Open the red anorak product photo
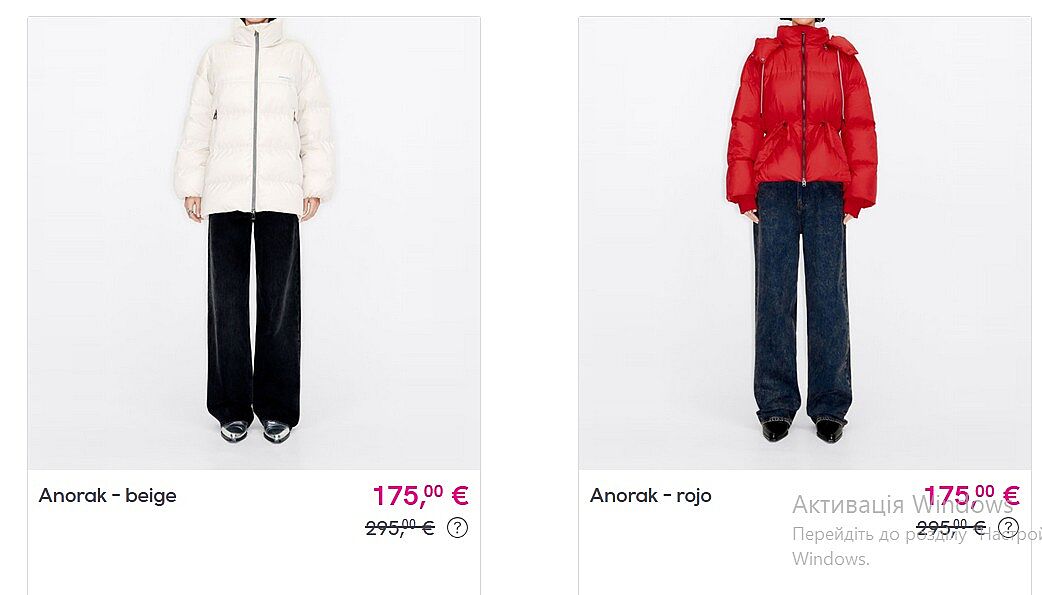The image size is (1042, 595). coord(805,243)
